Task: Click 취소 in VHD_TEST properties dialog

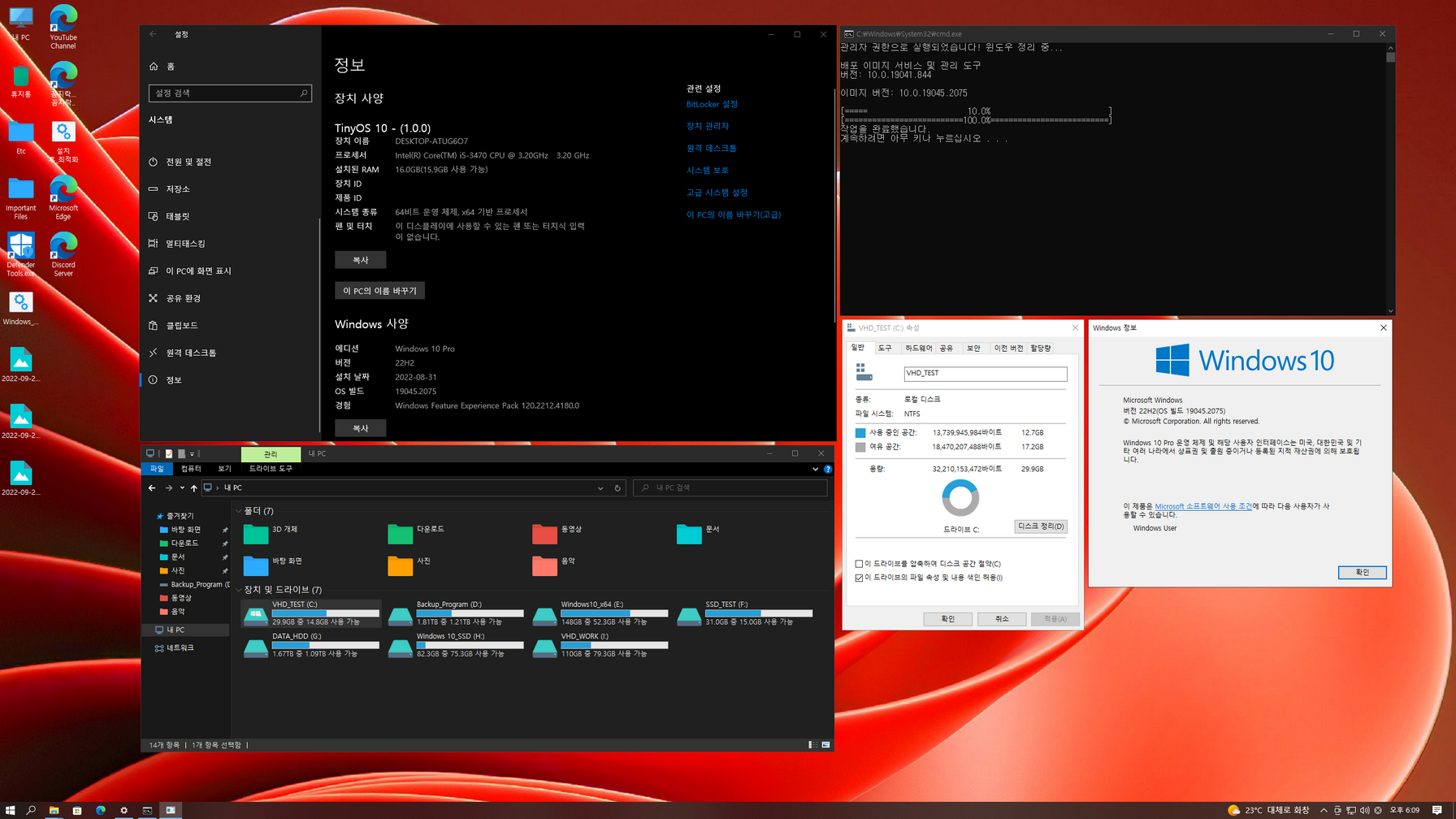Action: pos(1001,619)
